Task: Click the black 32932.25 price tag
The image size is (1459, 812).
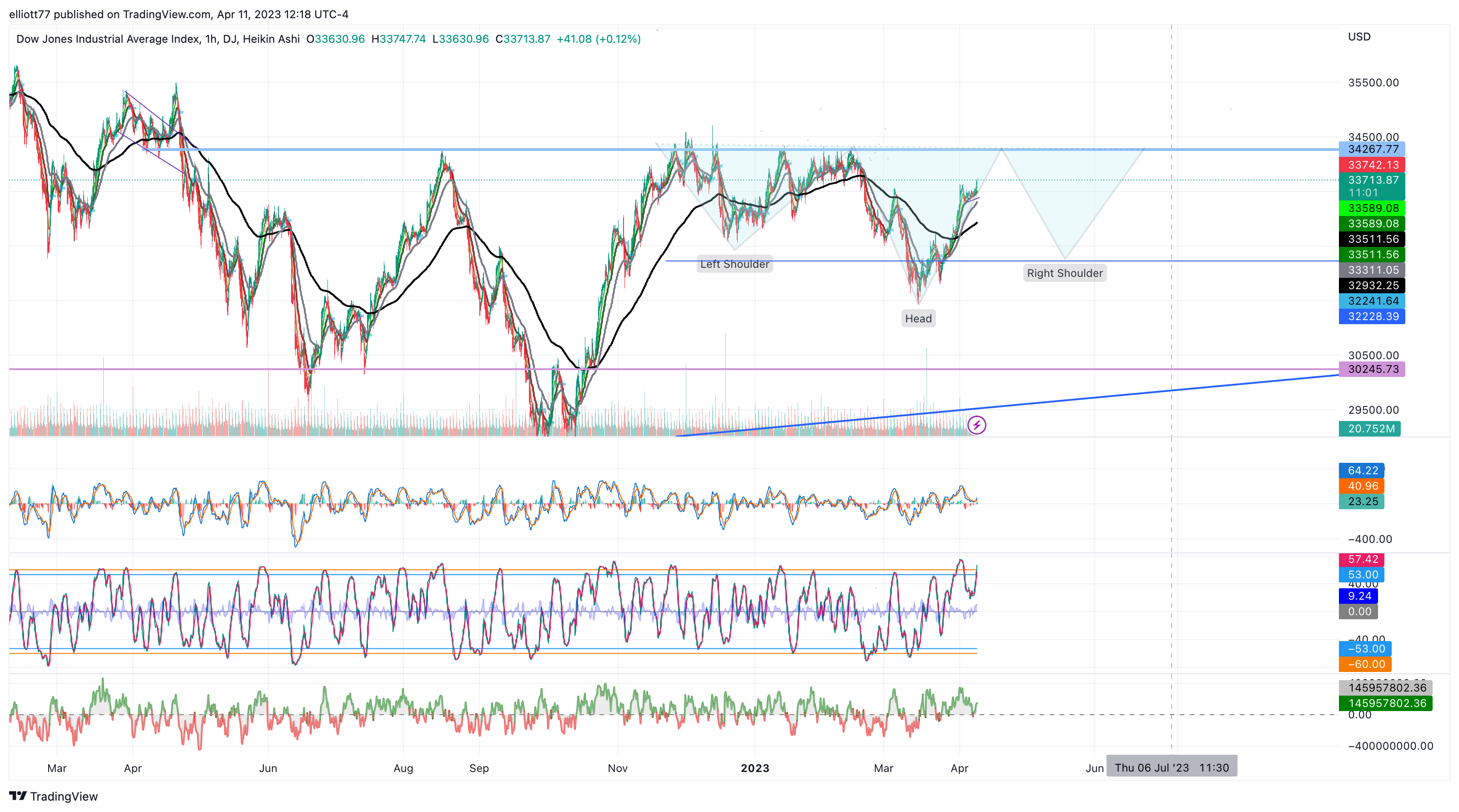Action: [x=1372, y=286]
